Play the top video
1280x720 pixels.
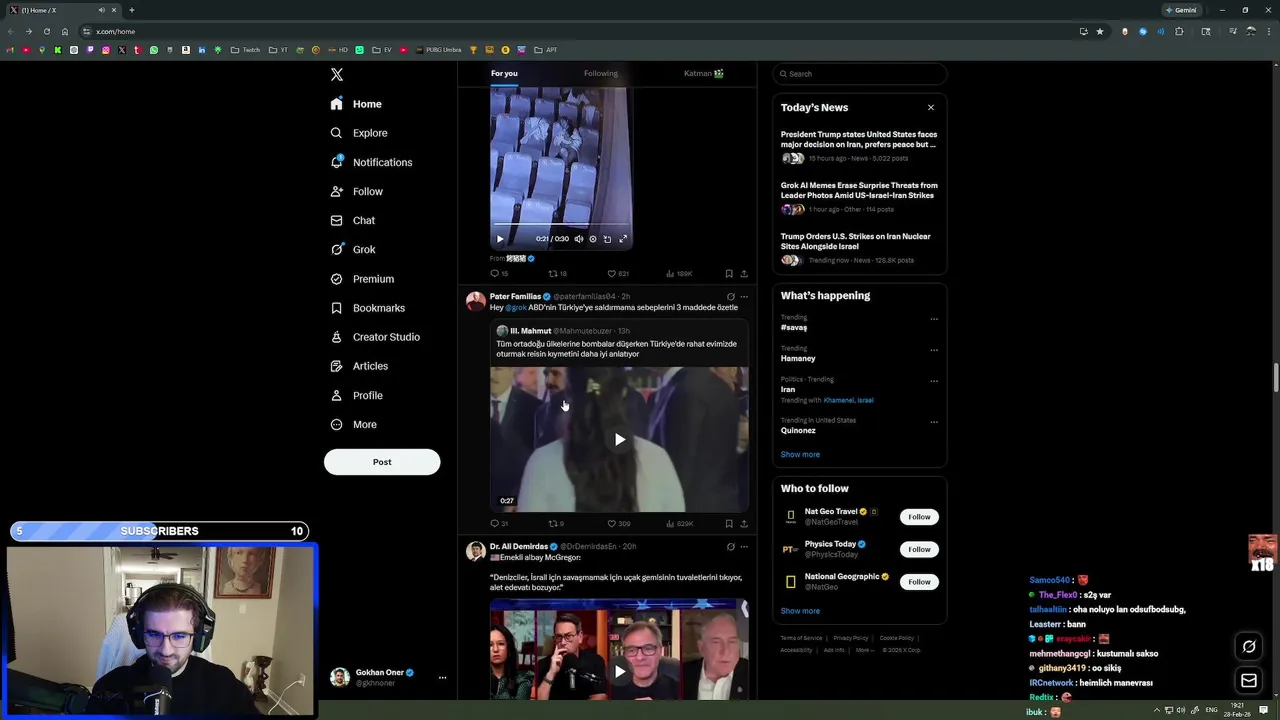point(500,239)
